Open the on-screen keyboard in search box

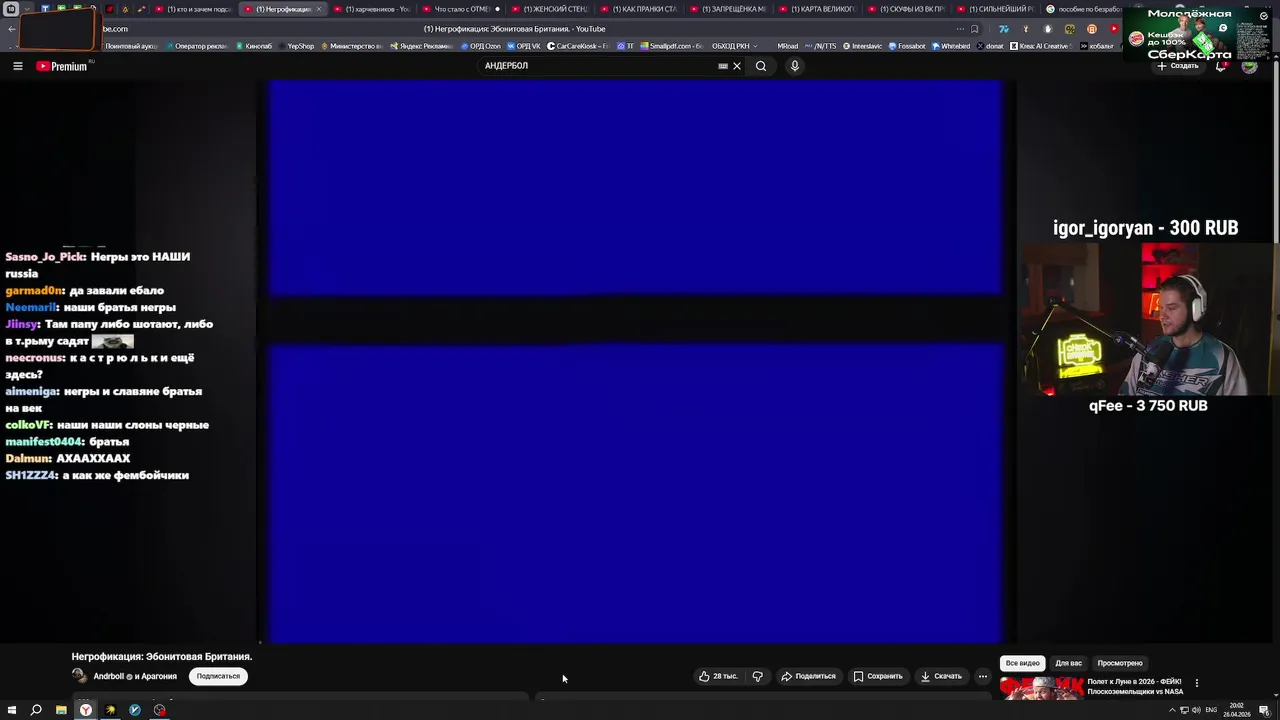pyautogui.click(x=723, y=66)
